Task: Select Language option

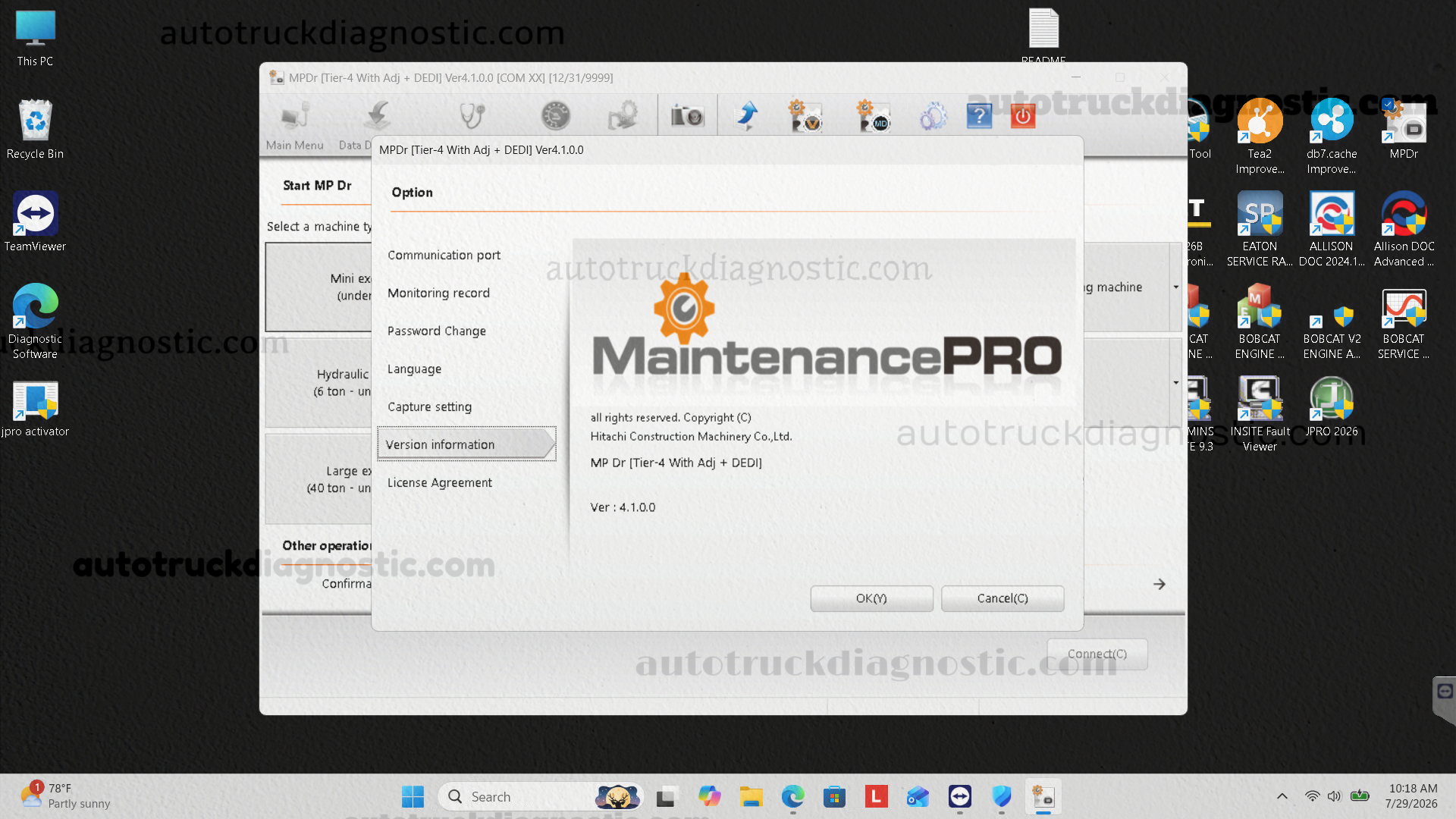Action: [414, 369]
